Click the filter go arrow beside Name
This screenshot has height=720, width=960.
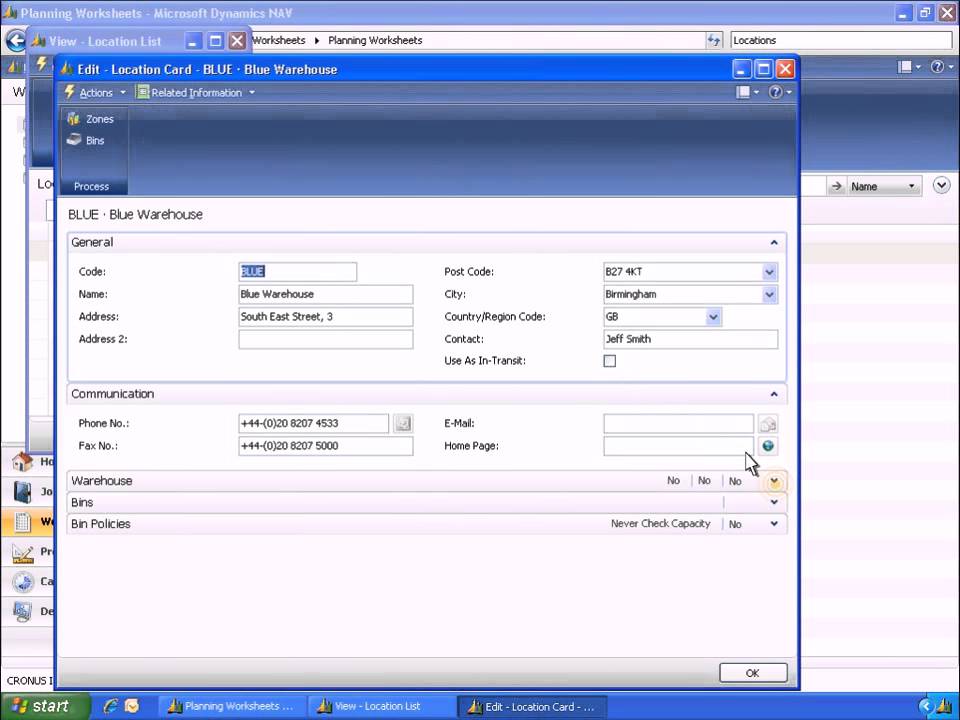click(836, 187)
